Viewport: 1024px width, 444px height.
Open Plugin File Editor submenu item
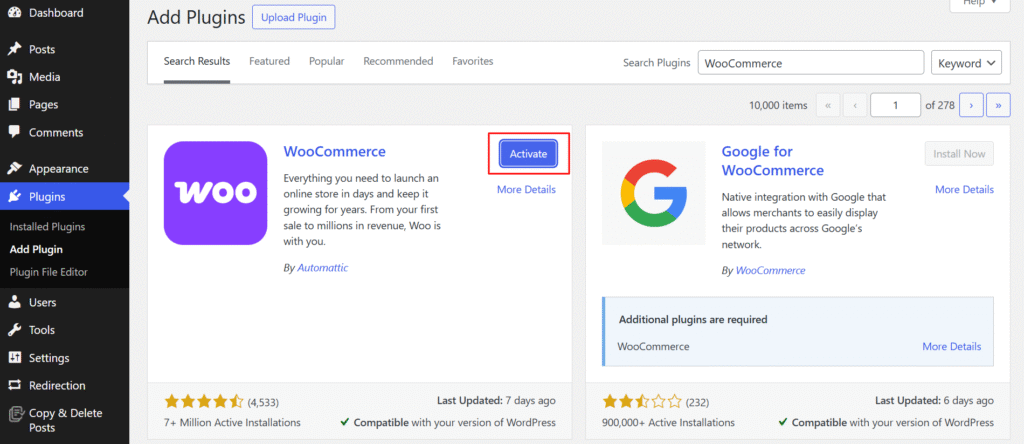click(x=48, y=272)
